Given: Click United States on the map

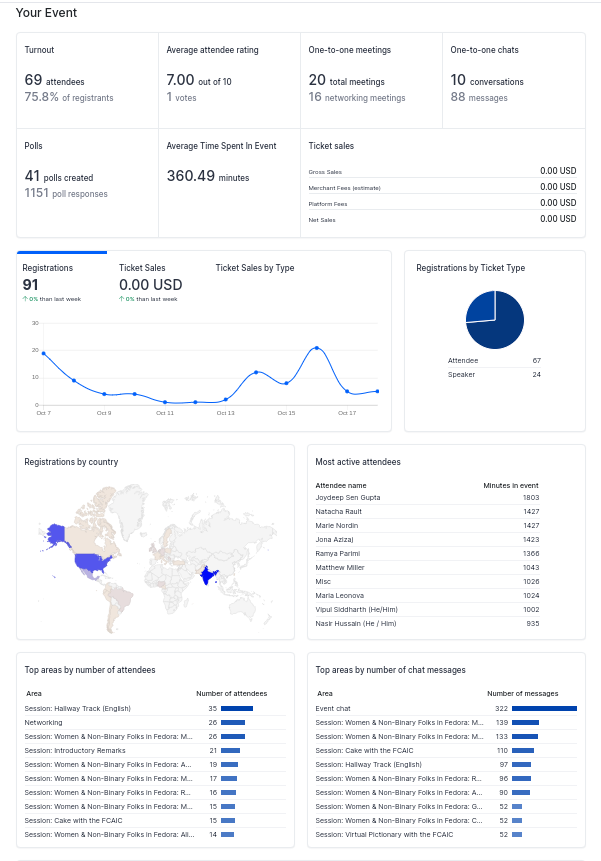Looking at the screenshot, I should 92,562.
